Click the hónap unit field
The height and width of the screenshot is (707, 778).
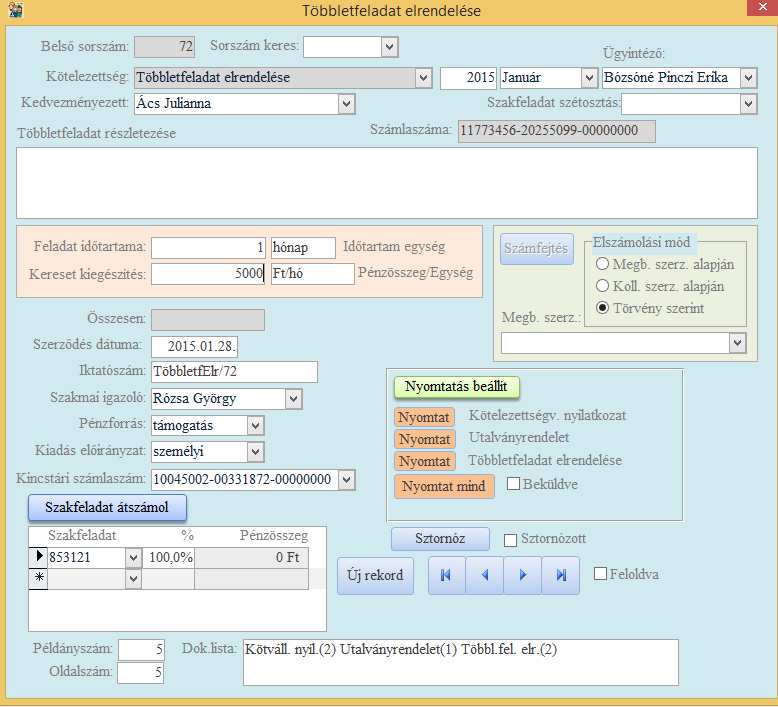coord(303,248)
